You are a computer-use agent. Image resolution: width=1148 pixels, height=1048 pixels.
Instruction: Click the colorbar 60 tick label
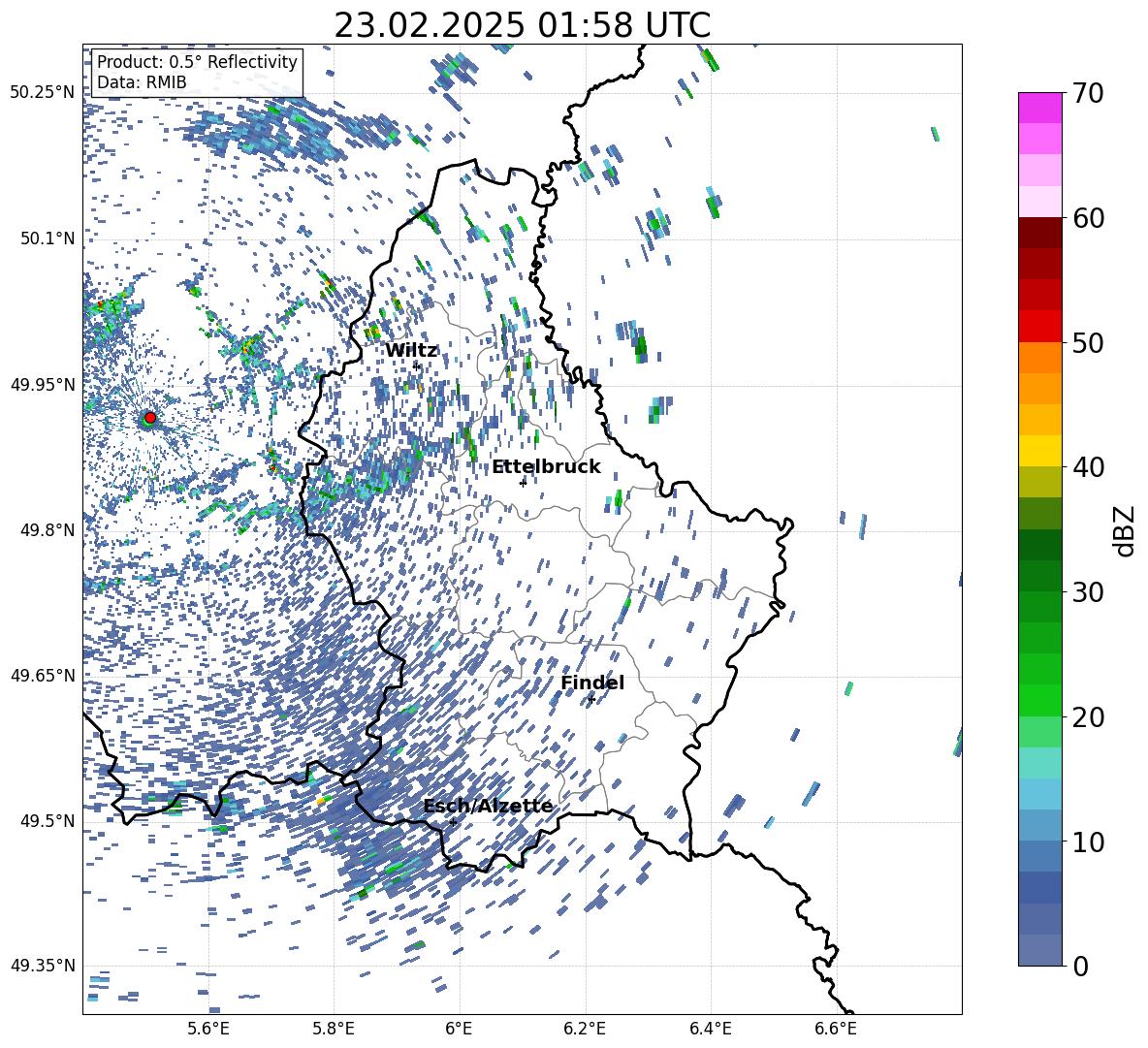tap(1088, 218)
